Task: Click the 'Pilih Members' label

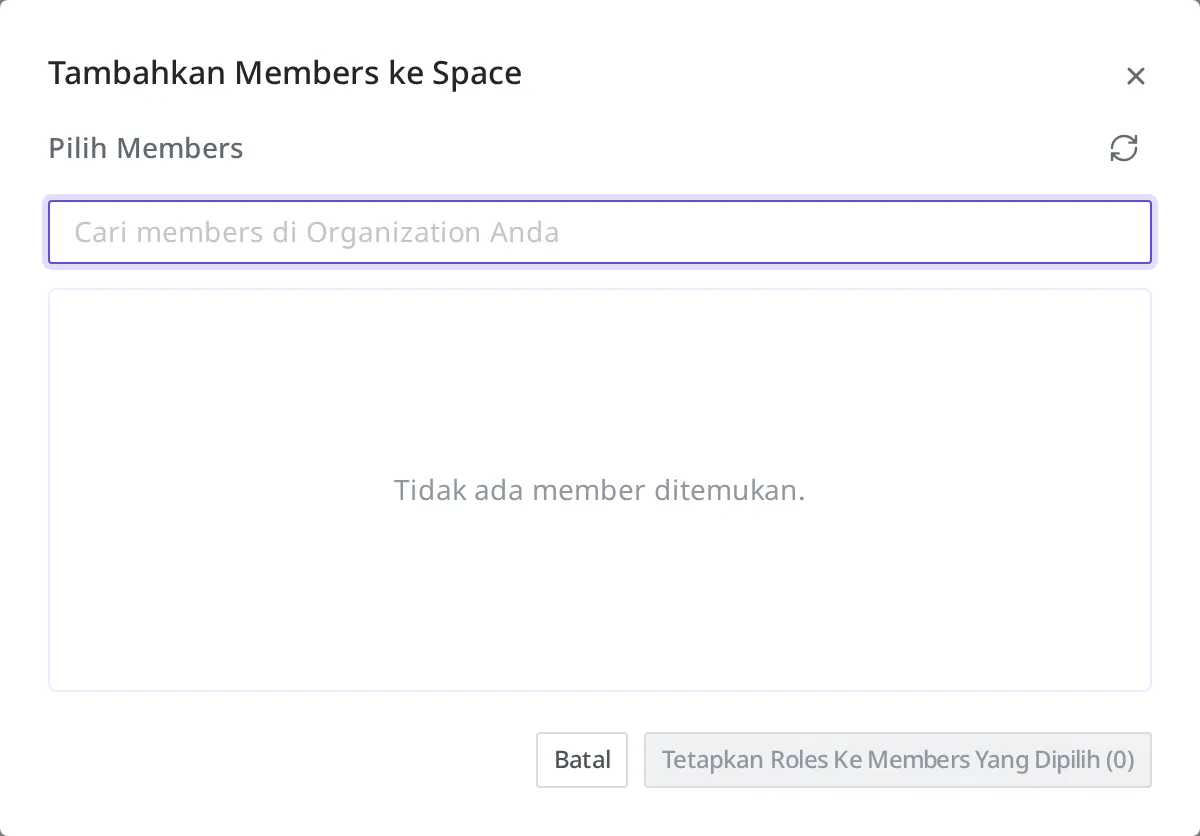Action: pos(146,149)
